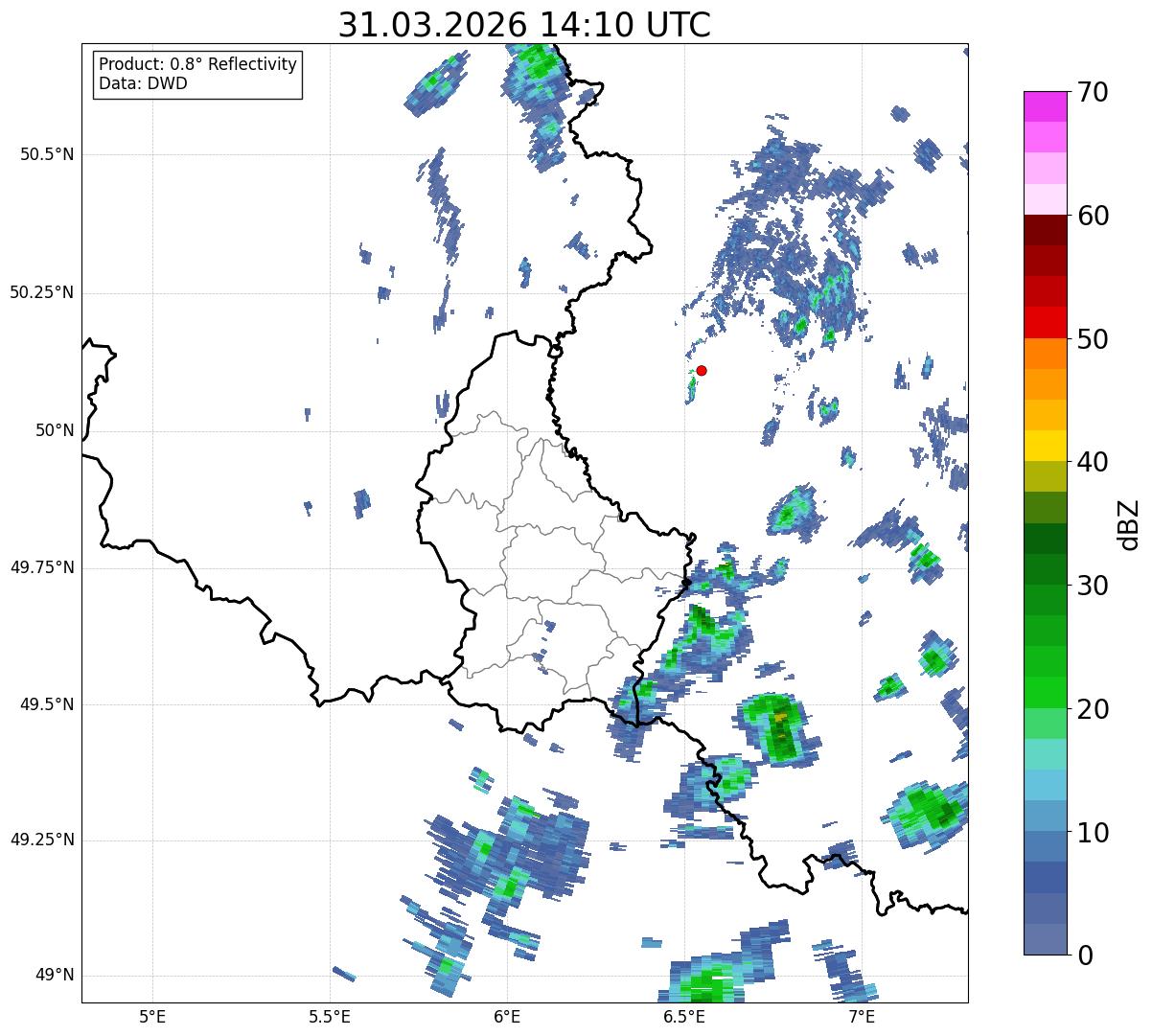Screen dimensions: 1152x1036
Task: Click the "50°N" latitude label
Action: pos(55,430)
